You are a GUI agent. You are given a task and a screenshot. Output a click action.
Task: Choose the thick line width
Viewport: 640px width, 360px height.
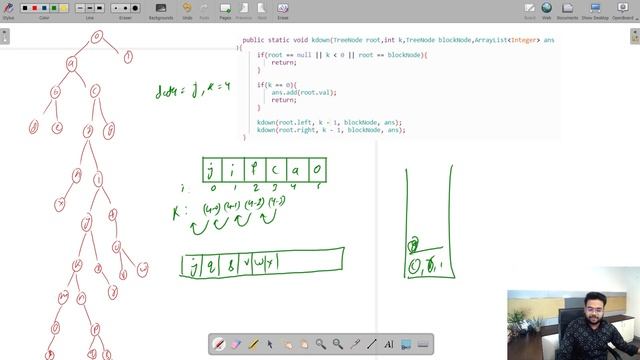point(100,8)
